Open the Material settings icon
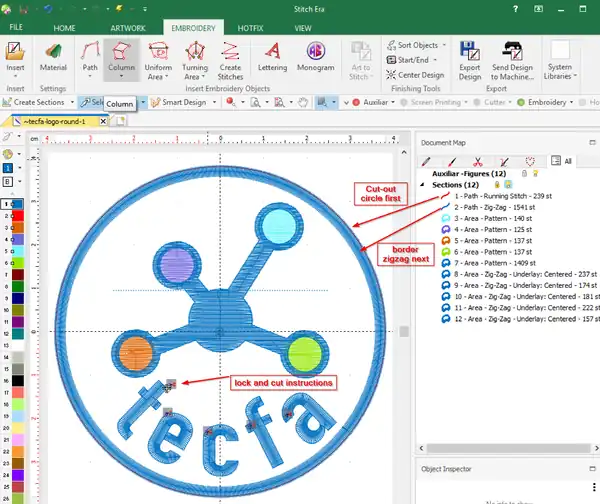The width and height of the screenshot is (600, 504). 53,56
